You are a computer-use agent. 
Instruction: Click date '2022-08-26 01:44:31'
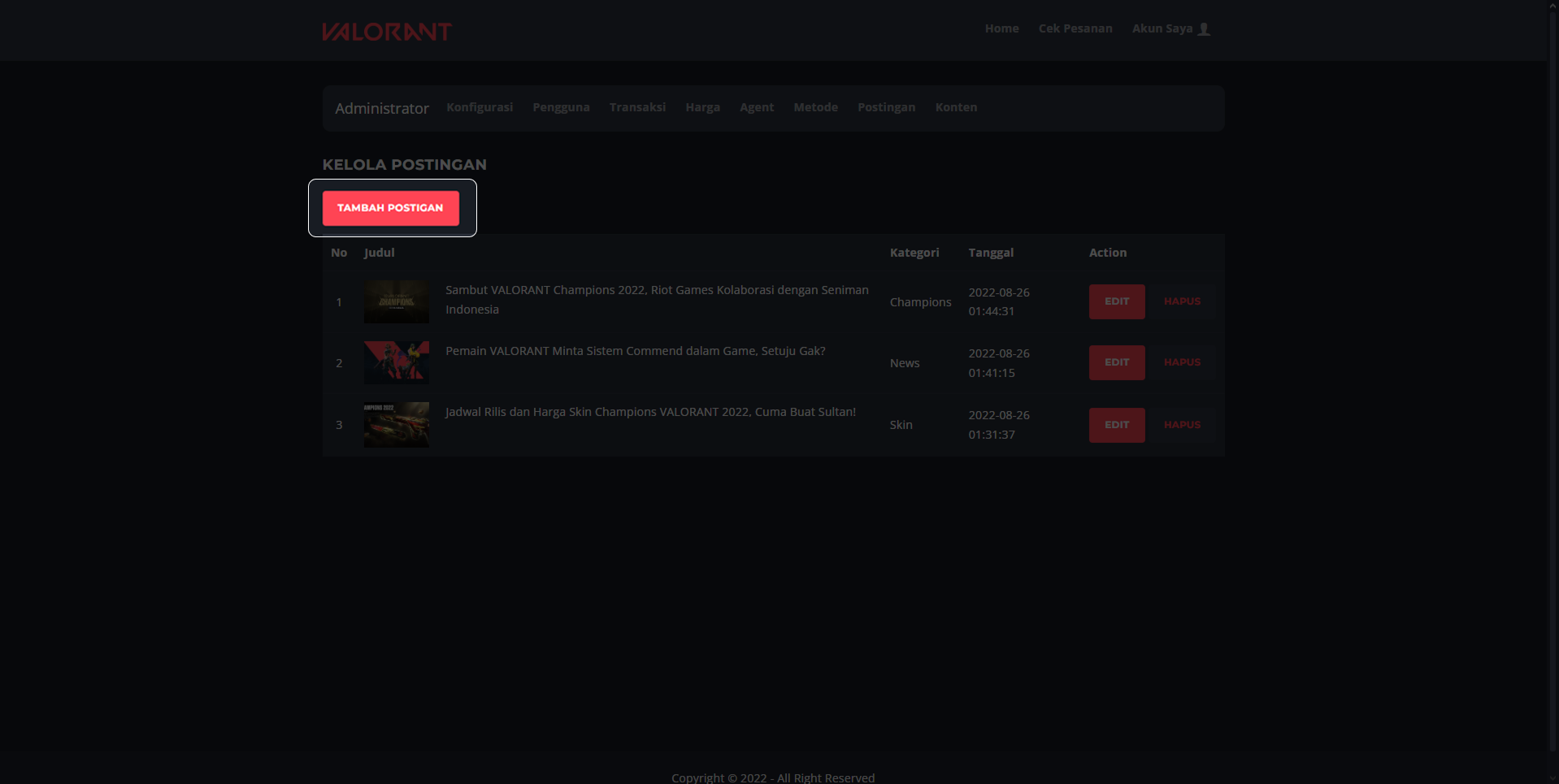(x=999, y=301)
